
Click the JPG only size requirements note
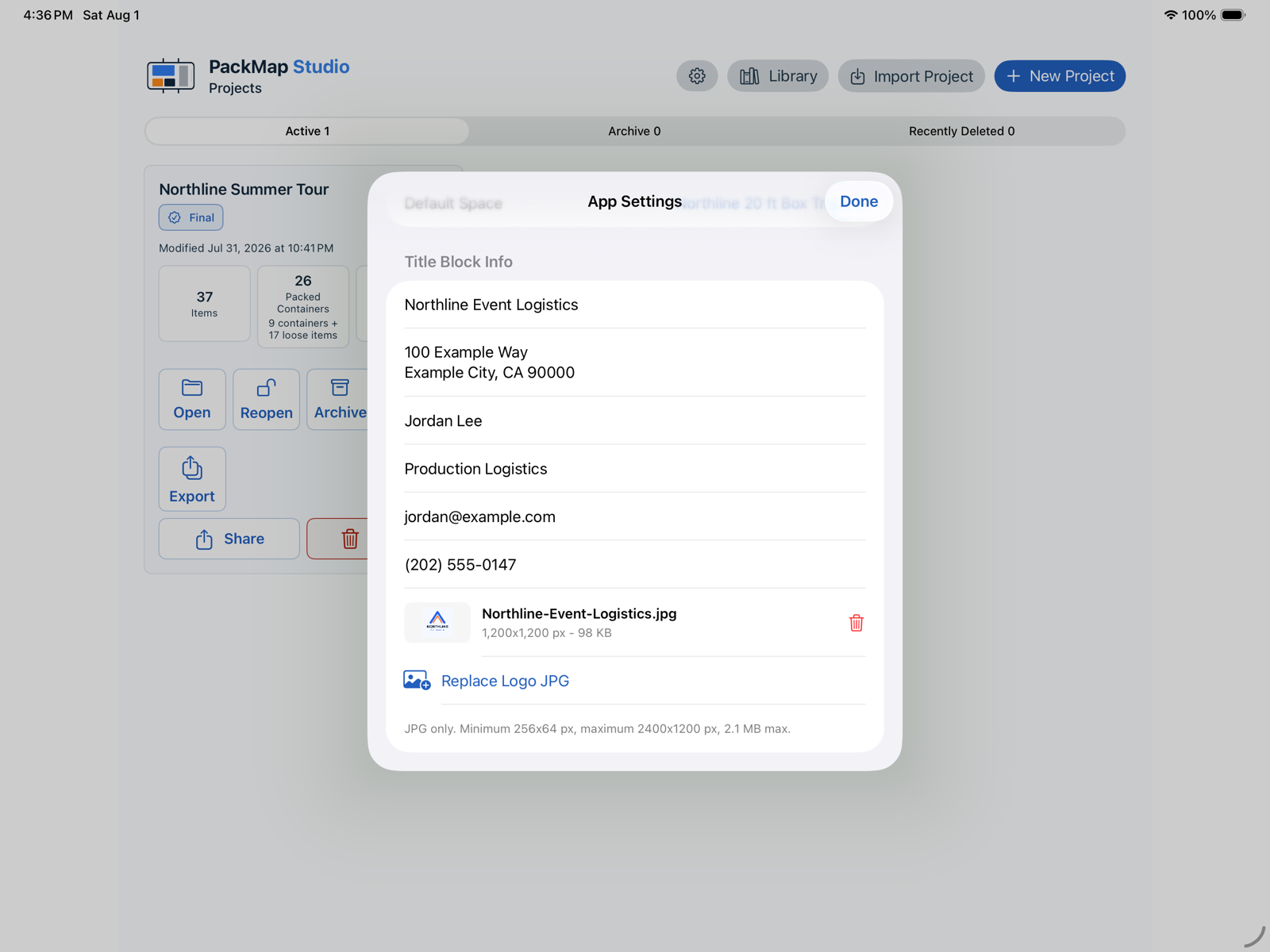(598, 729)
